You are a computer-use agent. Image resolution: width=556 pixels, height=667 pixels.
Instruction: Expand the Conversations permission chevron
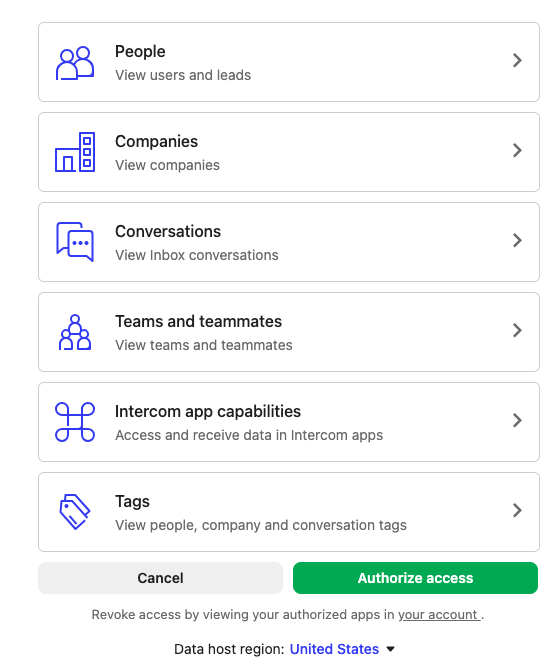(517, 240)
